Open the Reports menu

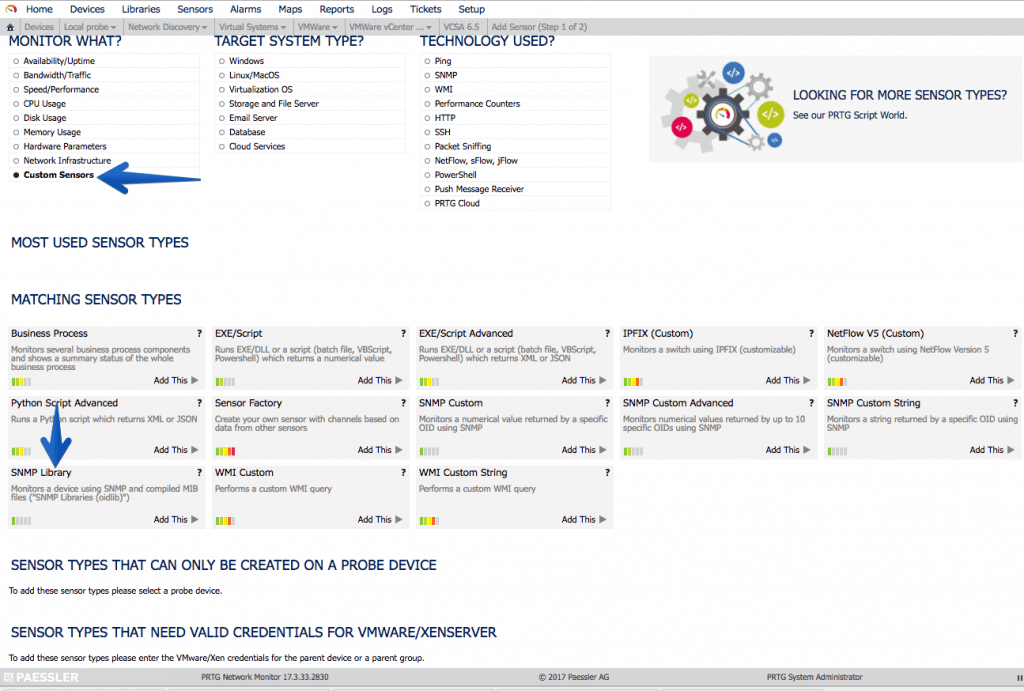[336, 9]
